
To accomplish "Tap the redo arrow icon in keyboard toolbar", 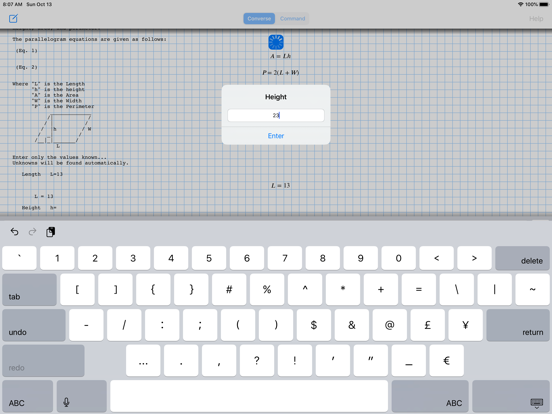I will pos(32,232).
